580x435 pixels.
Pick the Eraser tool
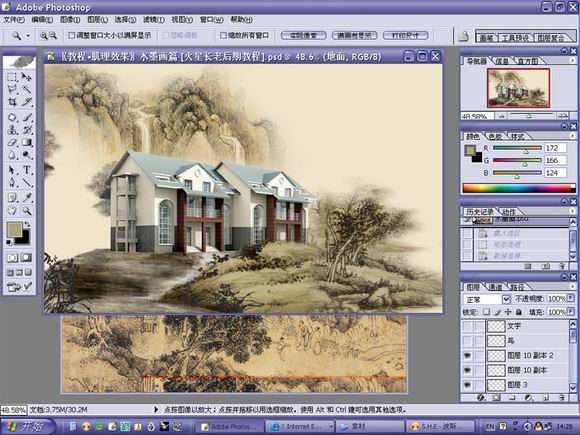[12, 142]
